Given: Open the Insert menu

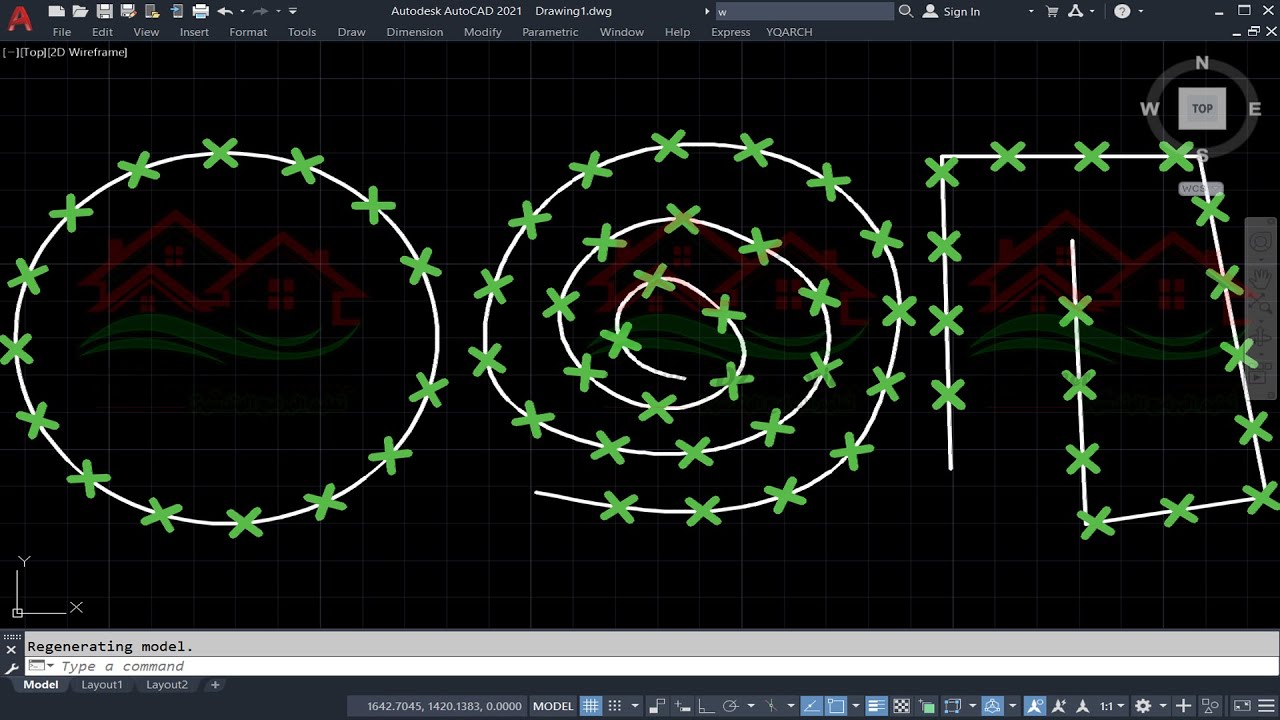Looking at the screenshot, I should 194,32.
